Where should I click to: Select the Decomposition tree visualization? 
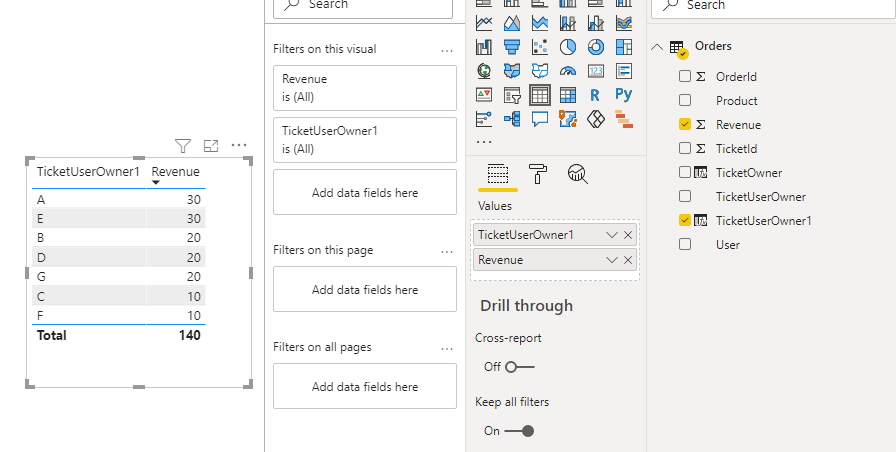coord(512,119)
